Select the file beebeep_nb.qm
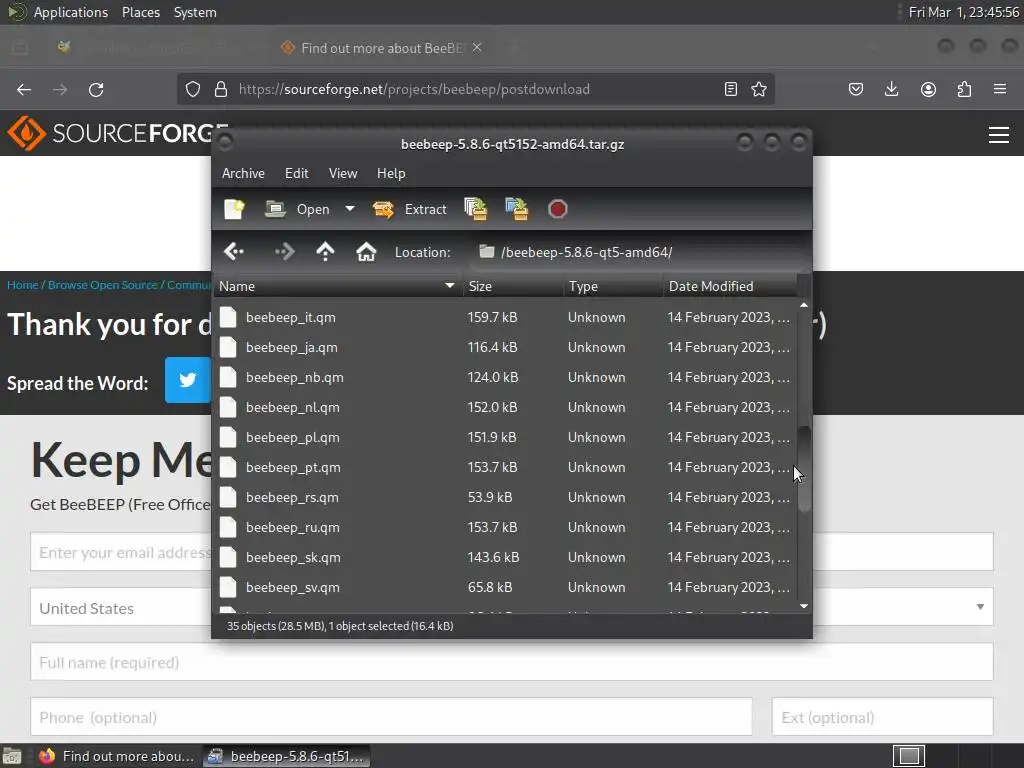This screenshot has height=768, width=1024. click(x=505, y=377)
